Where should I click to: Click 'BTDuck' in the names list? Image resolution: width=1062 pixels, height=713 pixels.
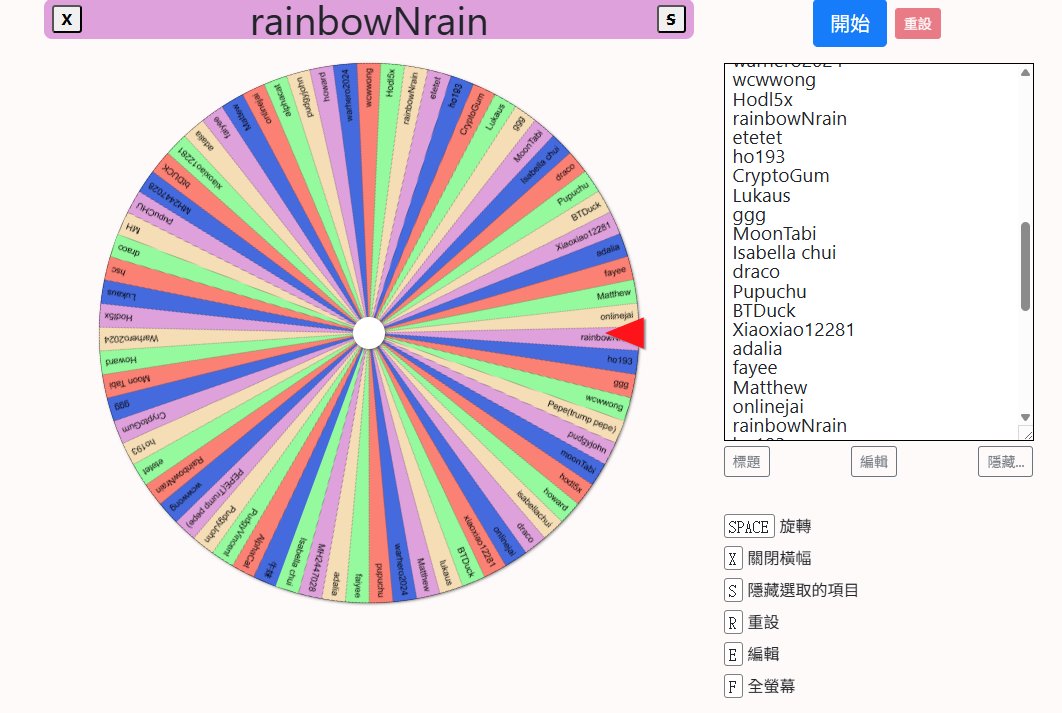tap(764, 311)
